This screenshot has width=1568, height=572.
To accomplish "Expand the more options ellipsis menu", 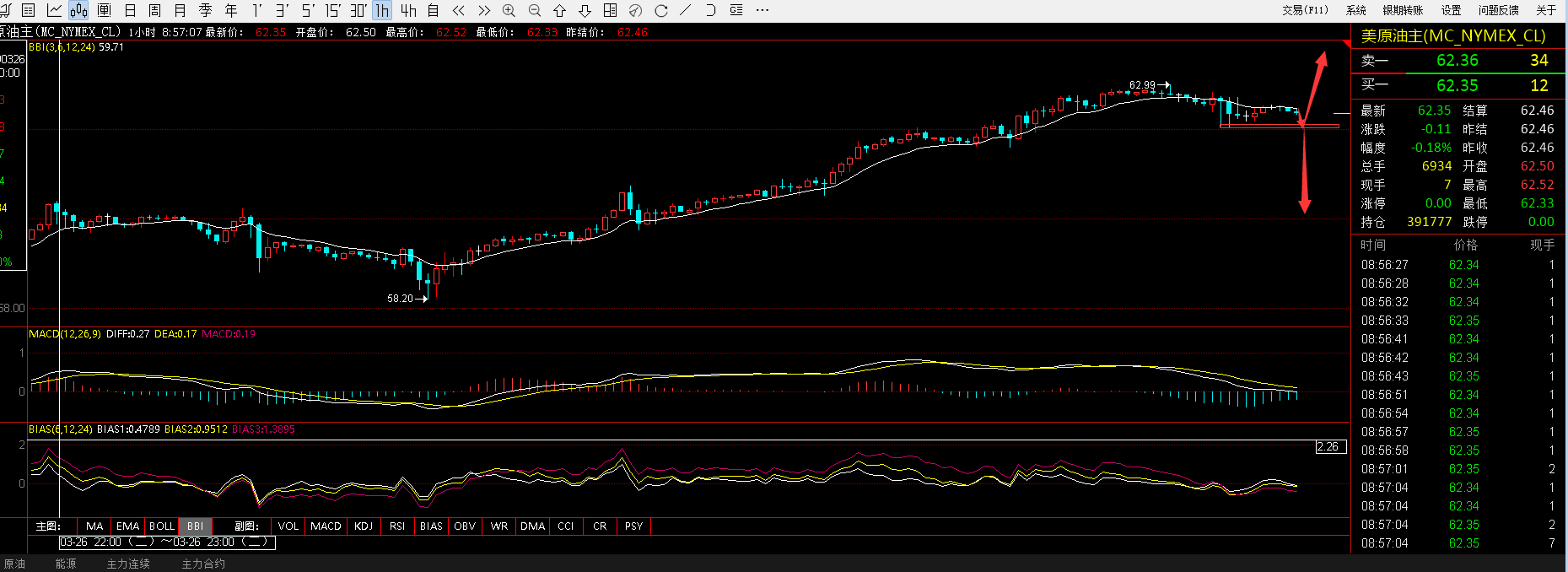I will tap(762, 10).
